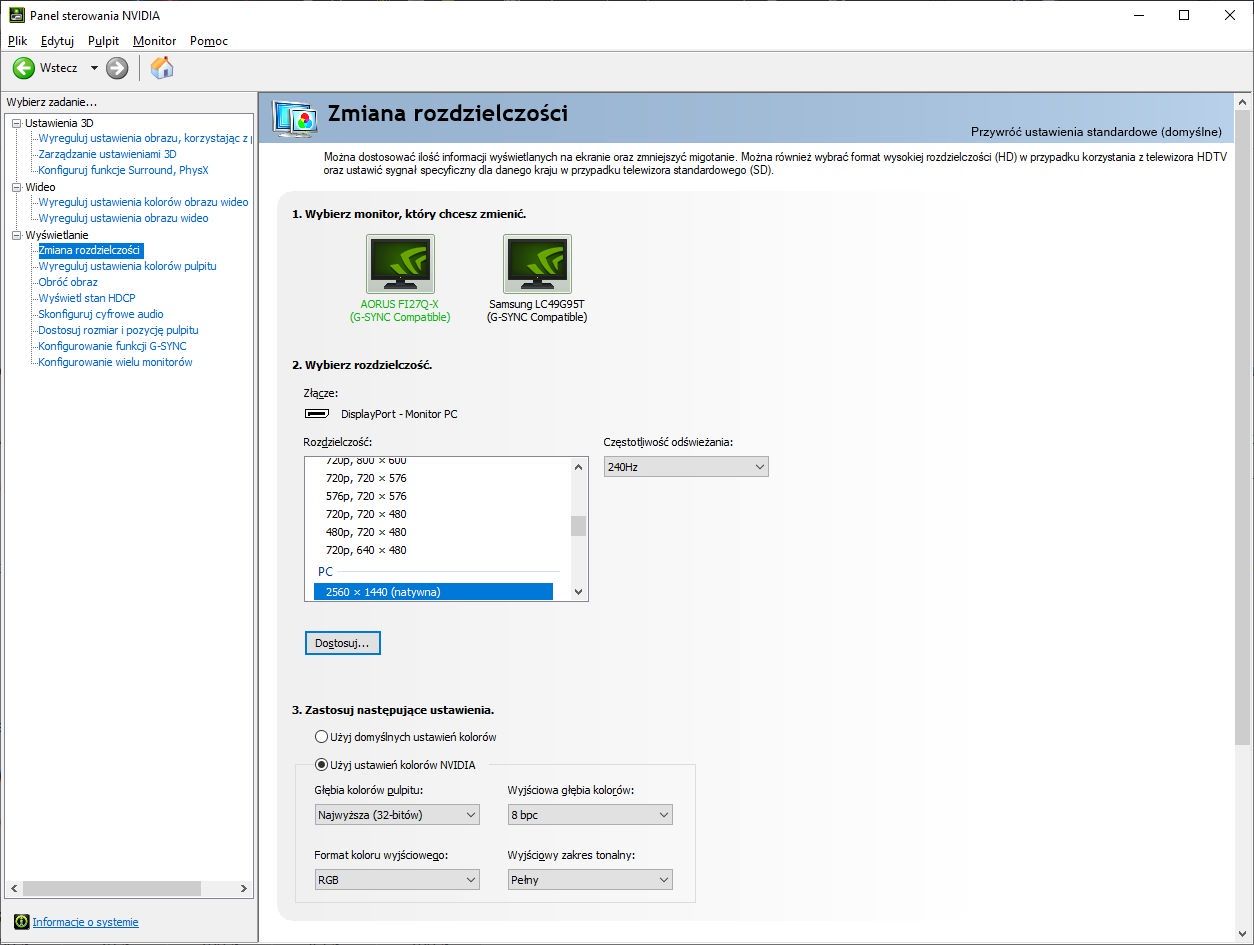
Task: Open the Pulpit menu
Action: (103, 41)
